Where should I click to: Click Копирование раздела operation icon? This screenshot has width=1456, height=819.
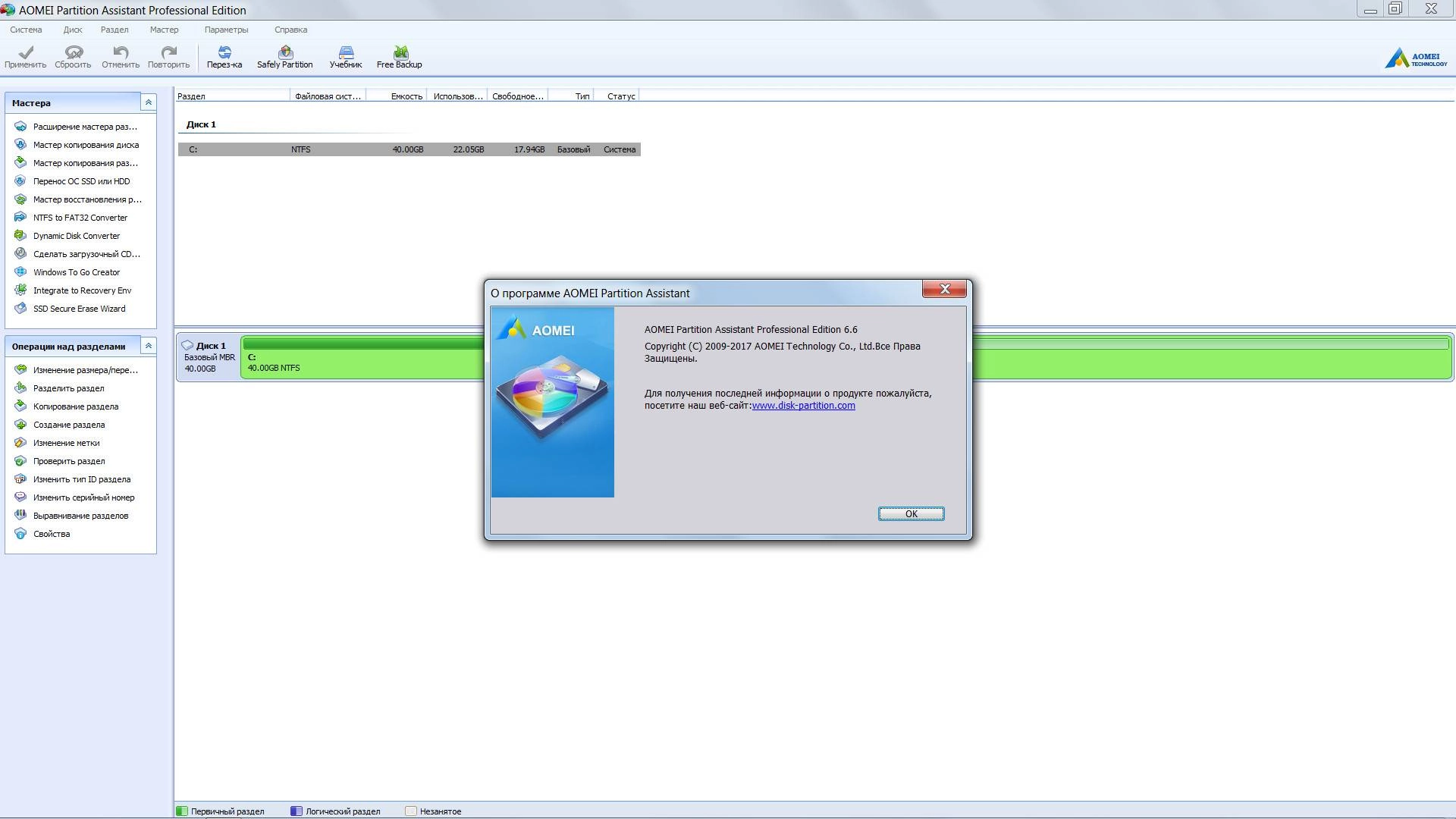tap(20, 406)
